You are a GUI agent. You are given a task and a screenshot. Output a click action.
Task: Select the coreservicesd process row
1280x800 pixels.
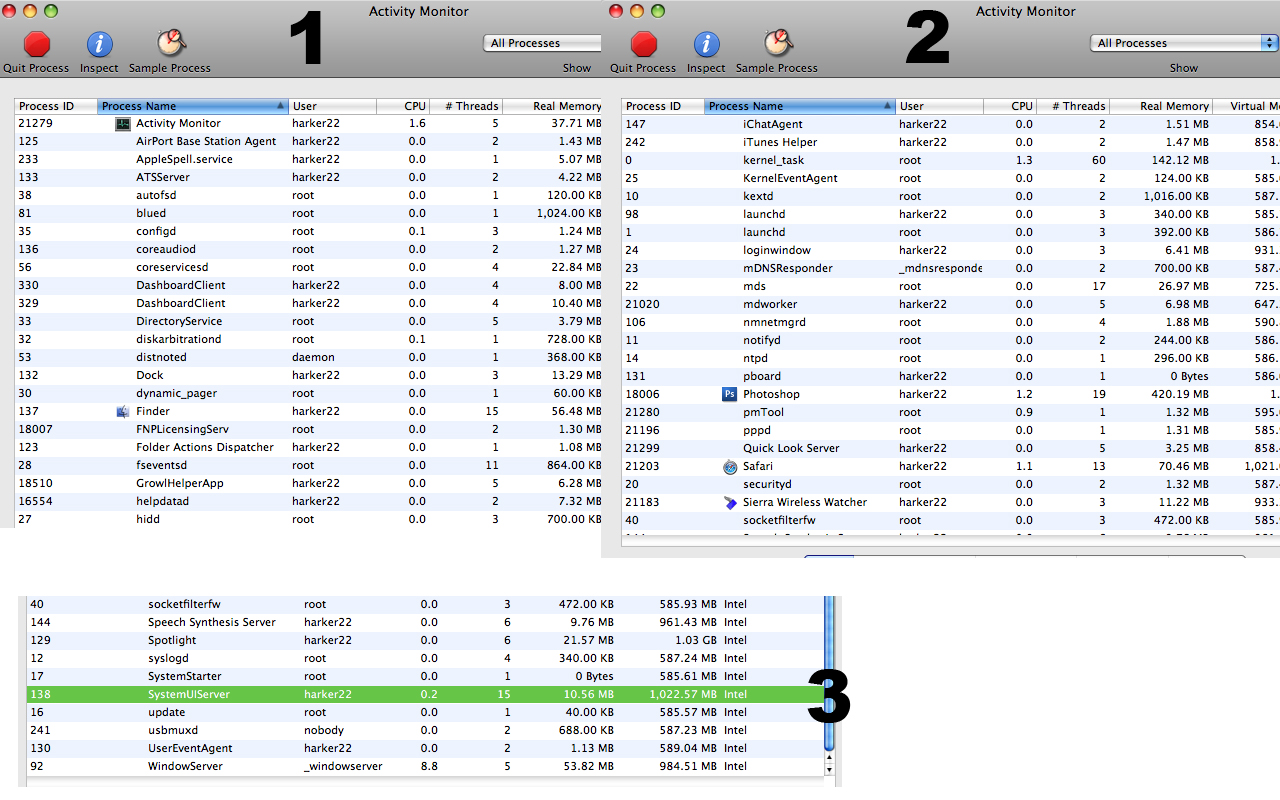click(x=308, y=268)
